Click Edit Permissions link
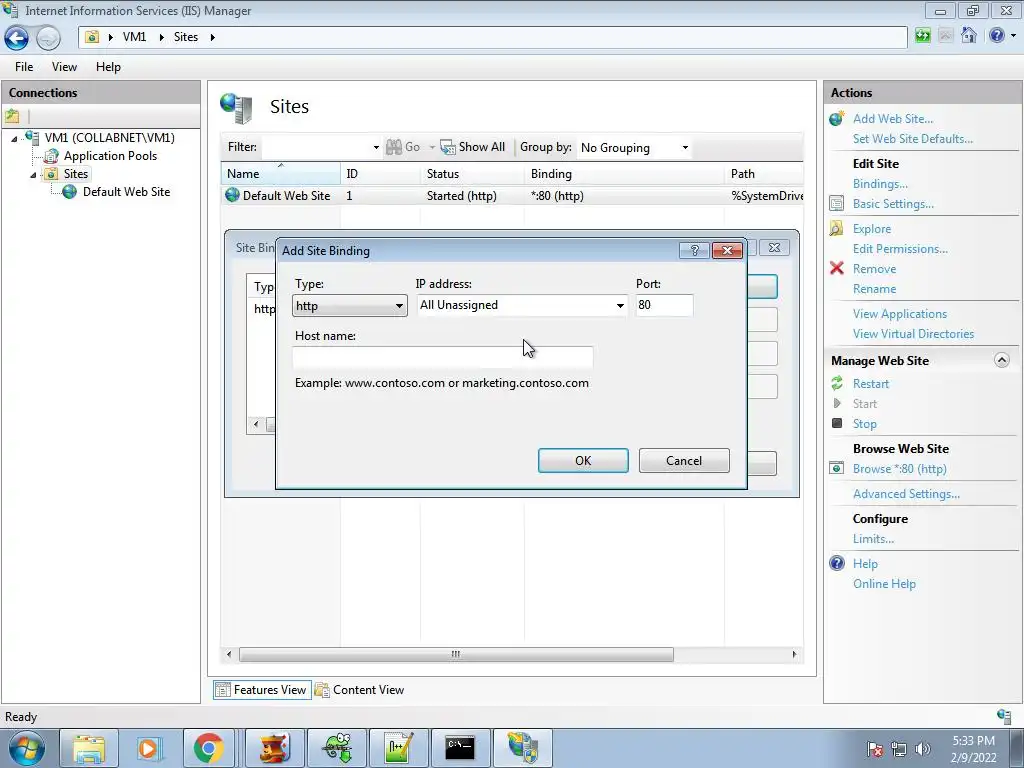Image resolution: width=1024 pixels, height=768 pixels. coord(900,249)
